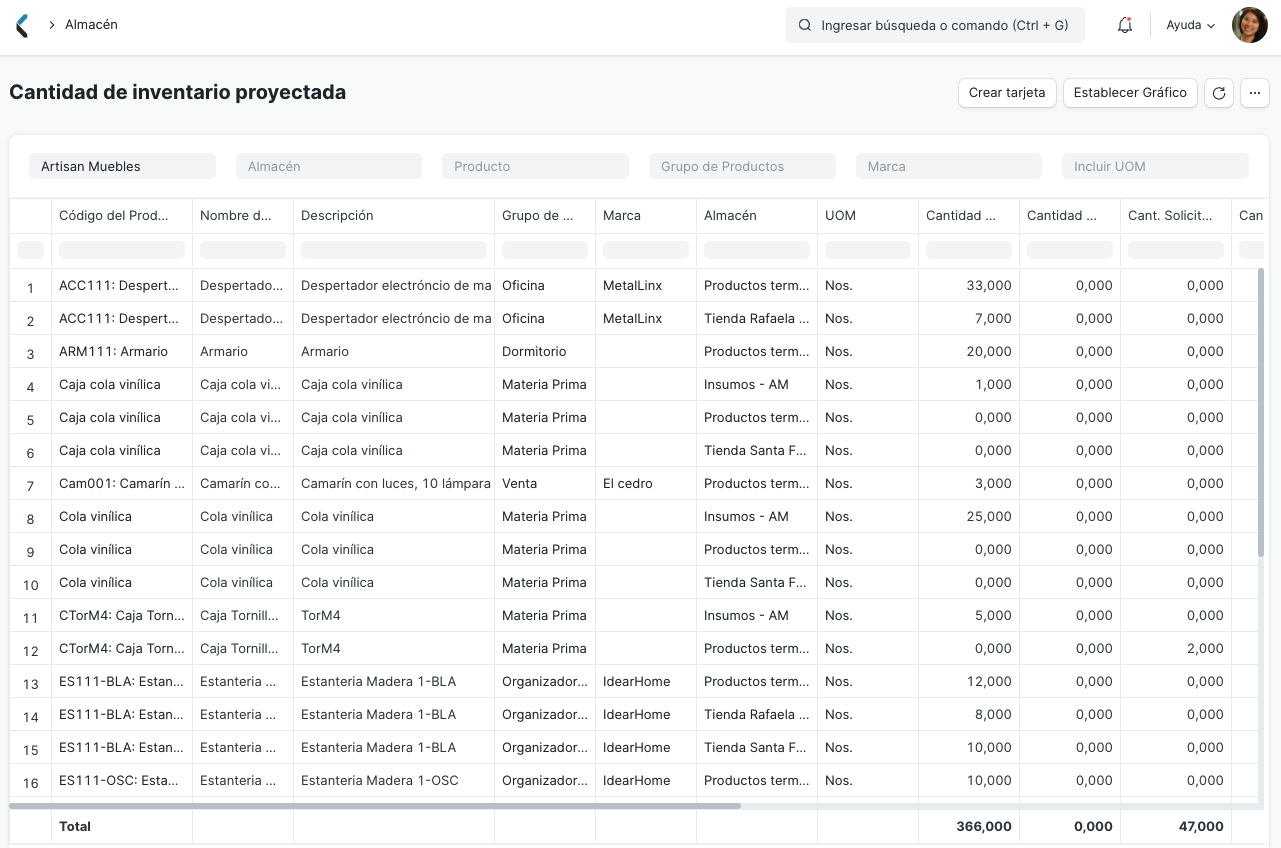The image size is (1281, 848).
Task: Click the breadcrumb chevron before Almacén
Action: coord(51,25)
